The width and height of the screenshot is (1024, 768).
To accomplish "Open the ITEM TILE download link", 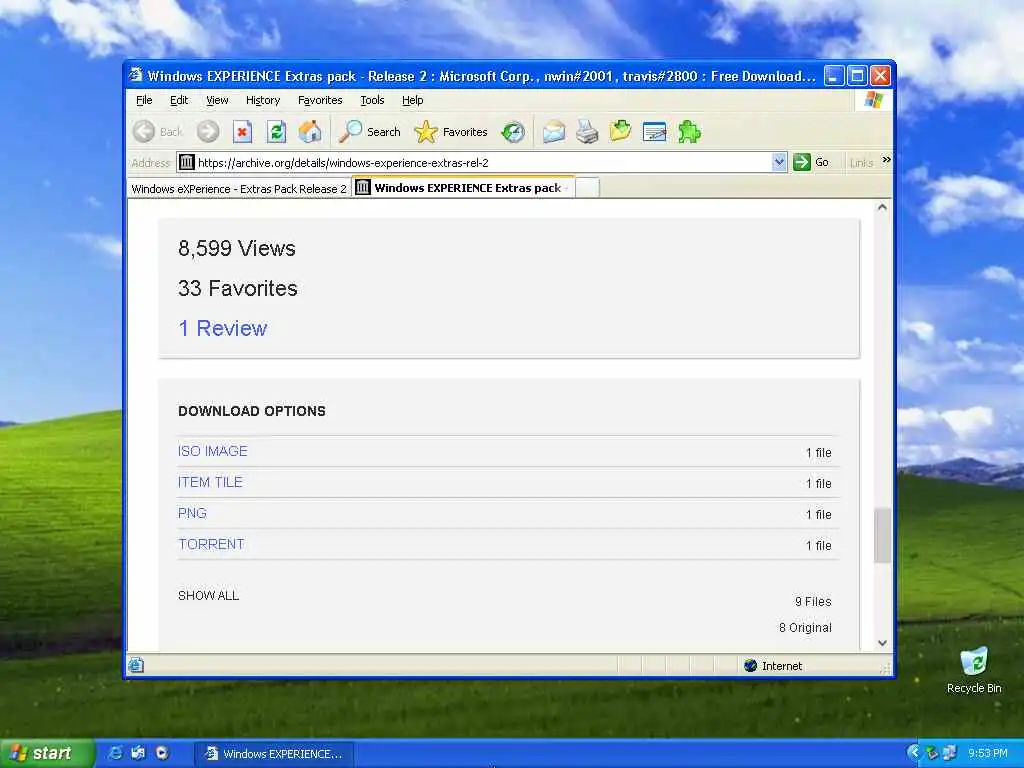I will point(210,482).
